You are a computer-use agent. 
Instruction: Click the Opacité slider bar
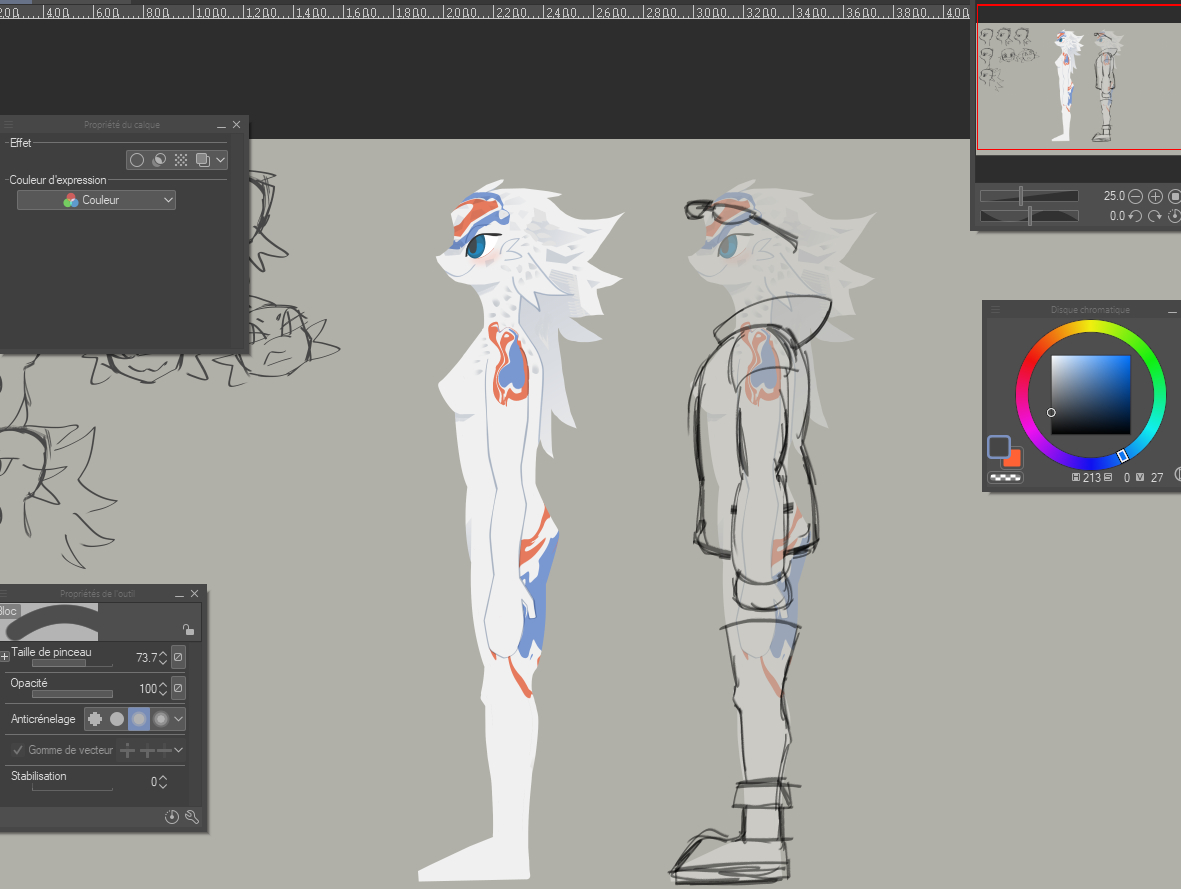click(x=72, y=693)
